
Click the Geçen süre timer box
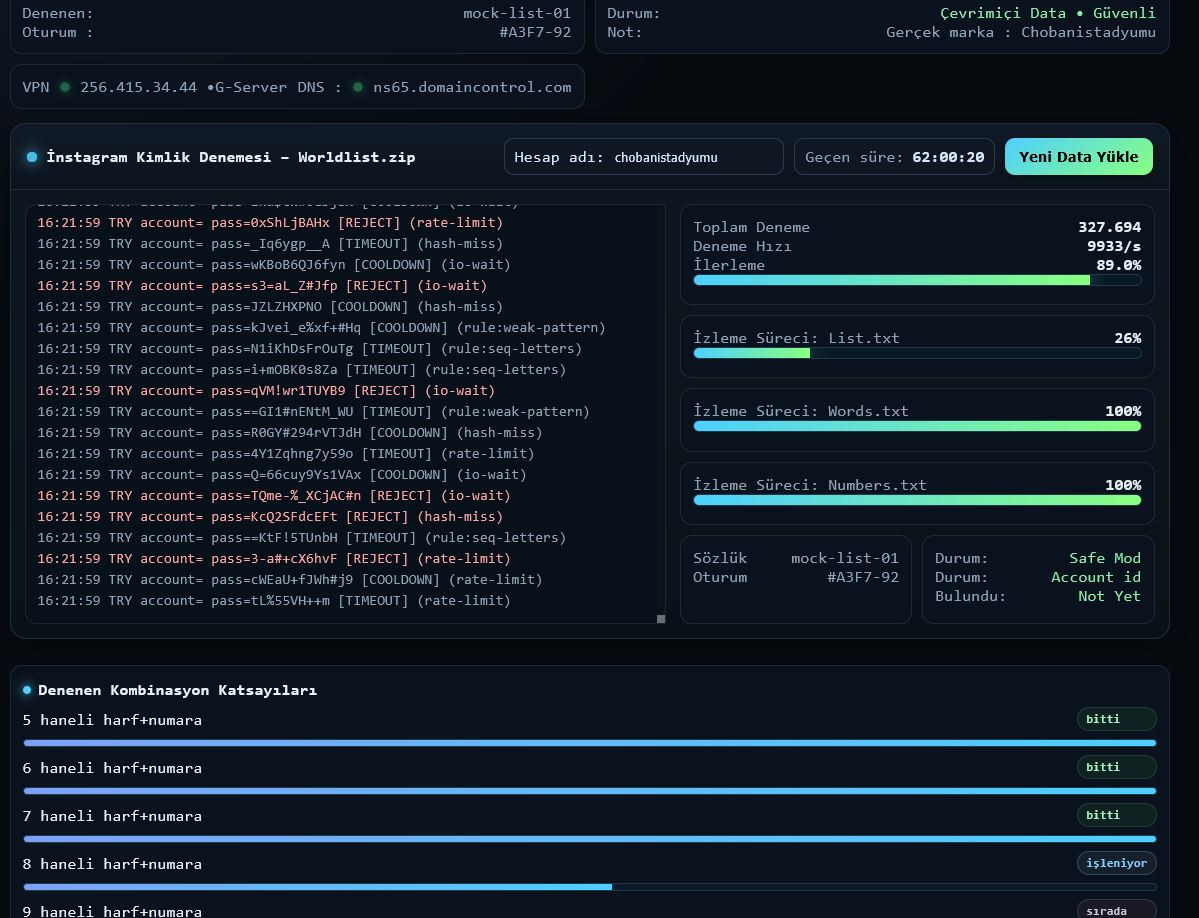point(894,157)
